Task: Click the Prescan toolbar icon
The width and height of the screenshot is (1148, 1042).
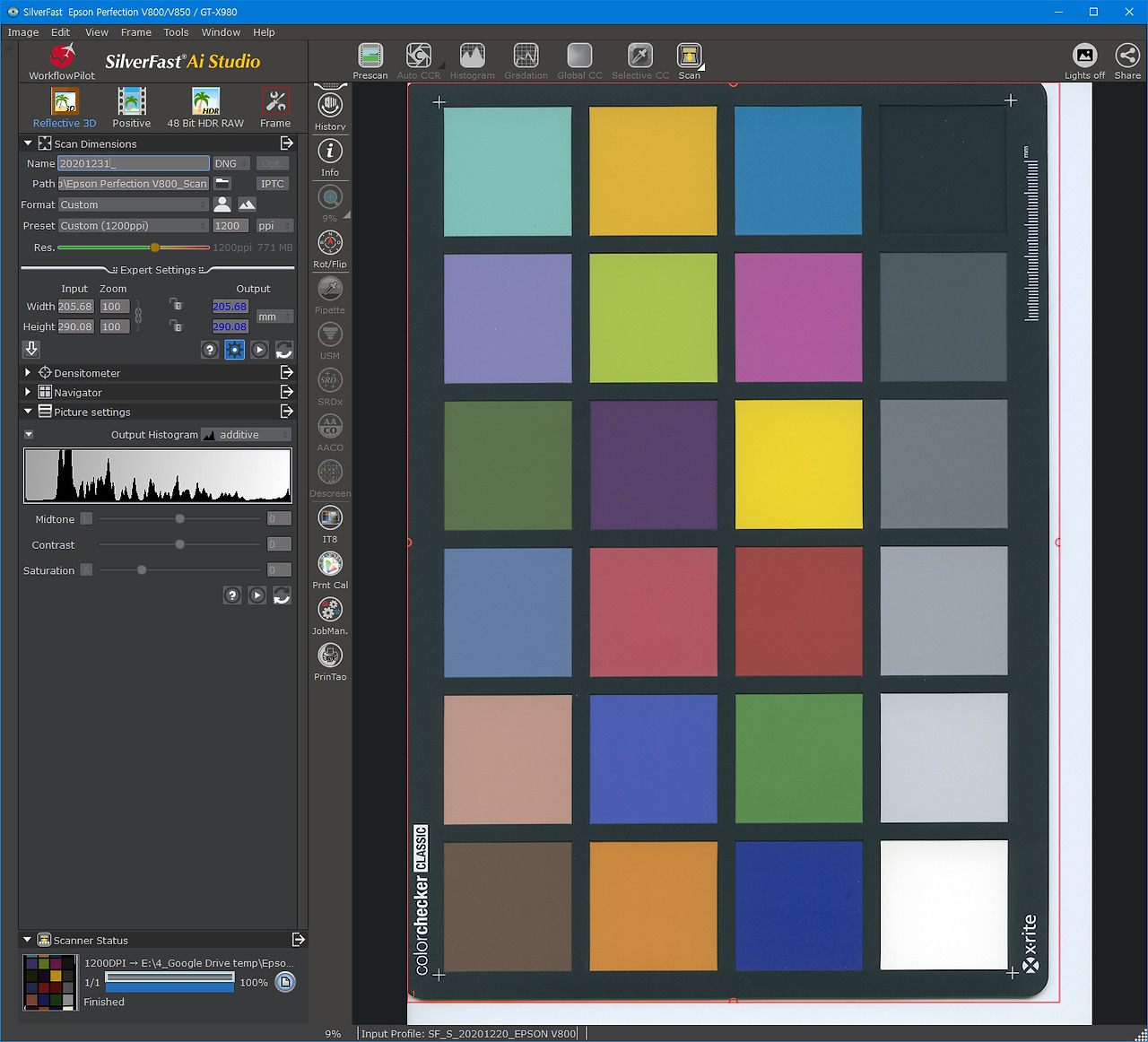Action: pyautogui.click(x=370, y=56)
